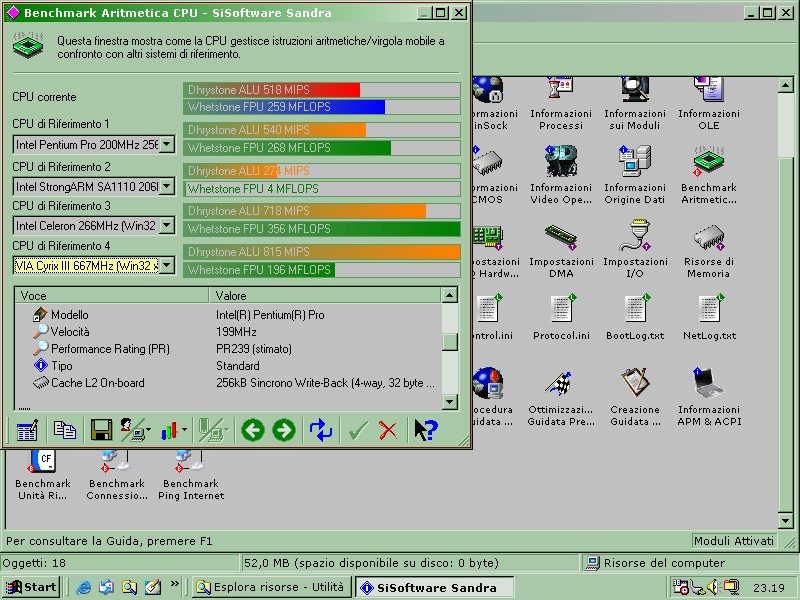Image resolution: width=800 pixels, height=600 pixels.
Task: Click the green forward arrow button
Action: [284, 430]
